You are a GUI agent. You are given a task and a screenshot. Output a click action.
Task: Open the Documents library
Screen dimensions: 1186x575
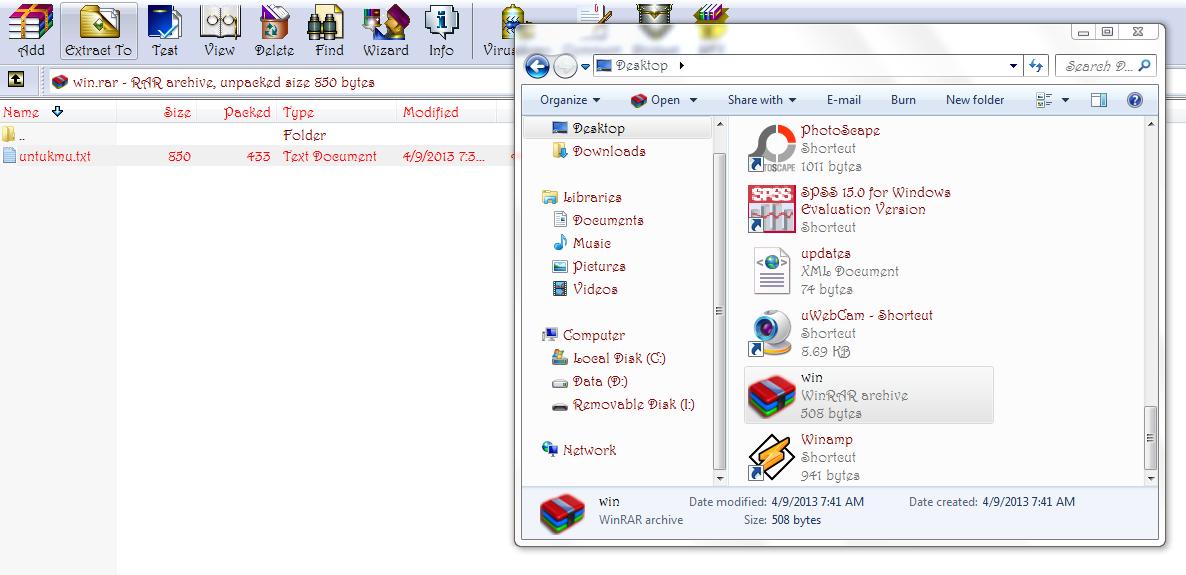pyautogui.click(x=608, y=220)
